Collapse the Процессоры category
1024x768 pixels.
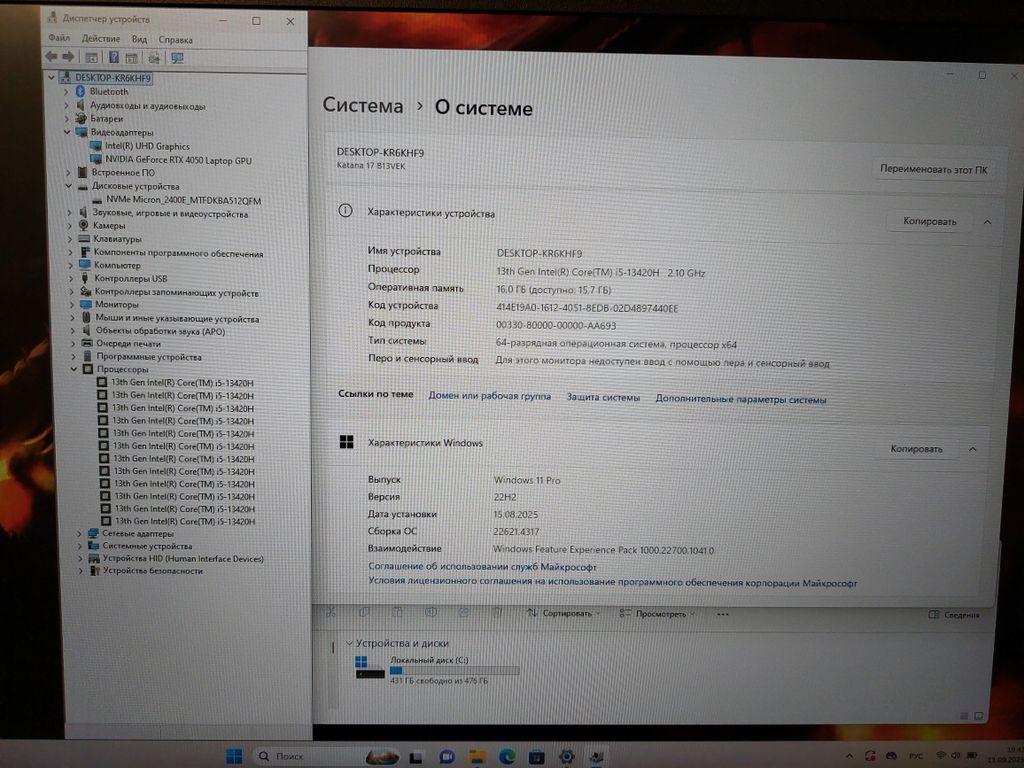pyautogui.click(x=73, y=370)
